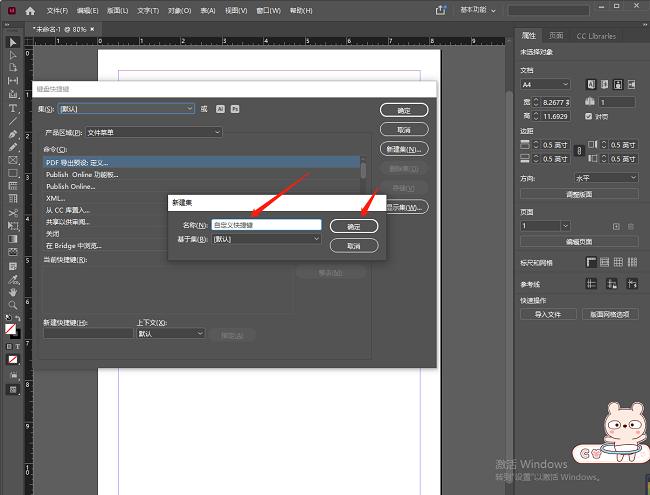Viewport: 650px width, 495px height.
Task: Click the add page icon in Properties
Action: tap(616, 226)
